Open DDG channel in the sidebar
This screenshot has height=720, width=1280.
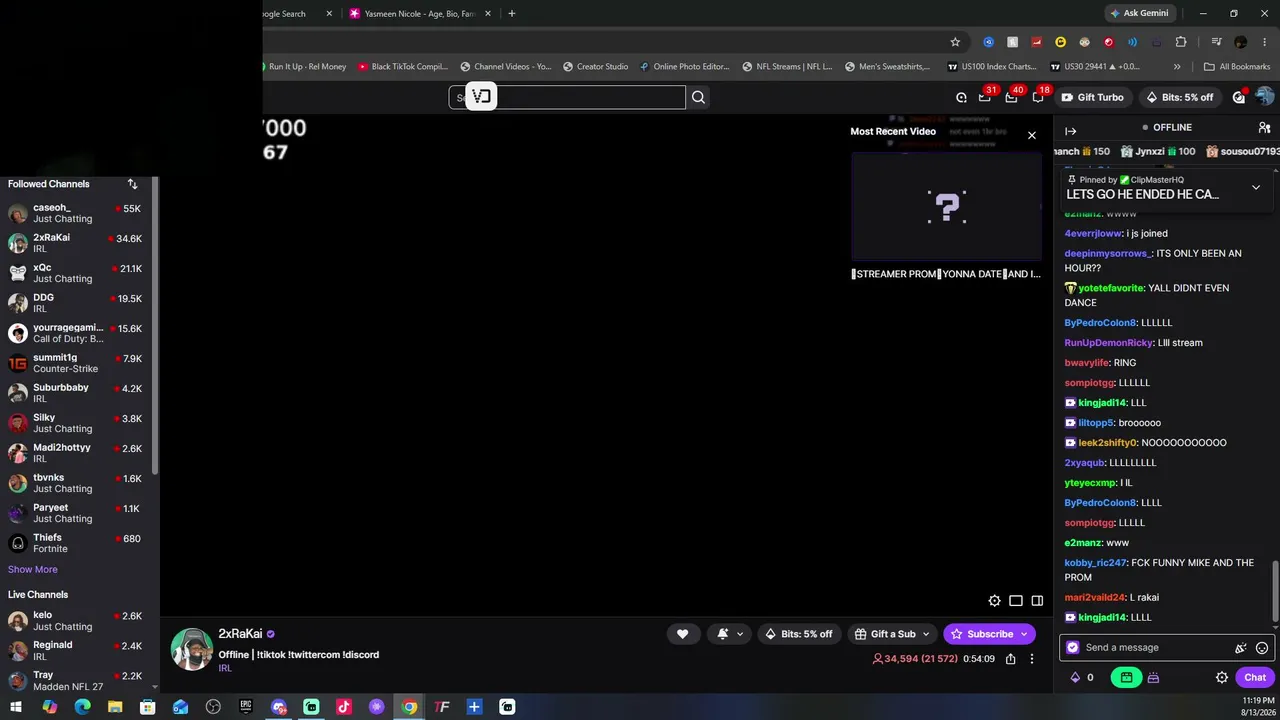[x=77, y=303]
